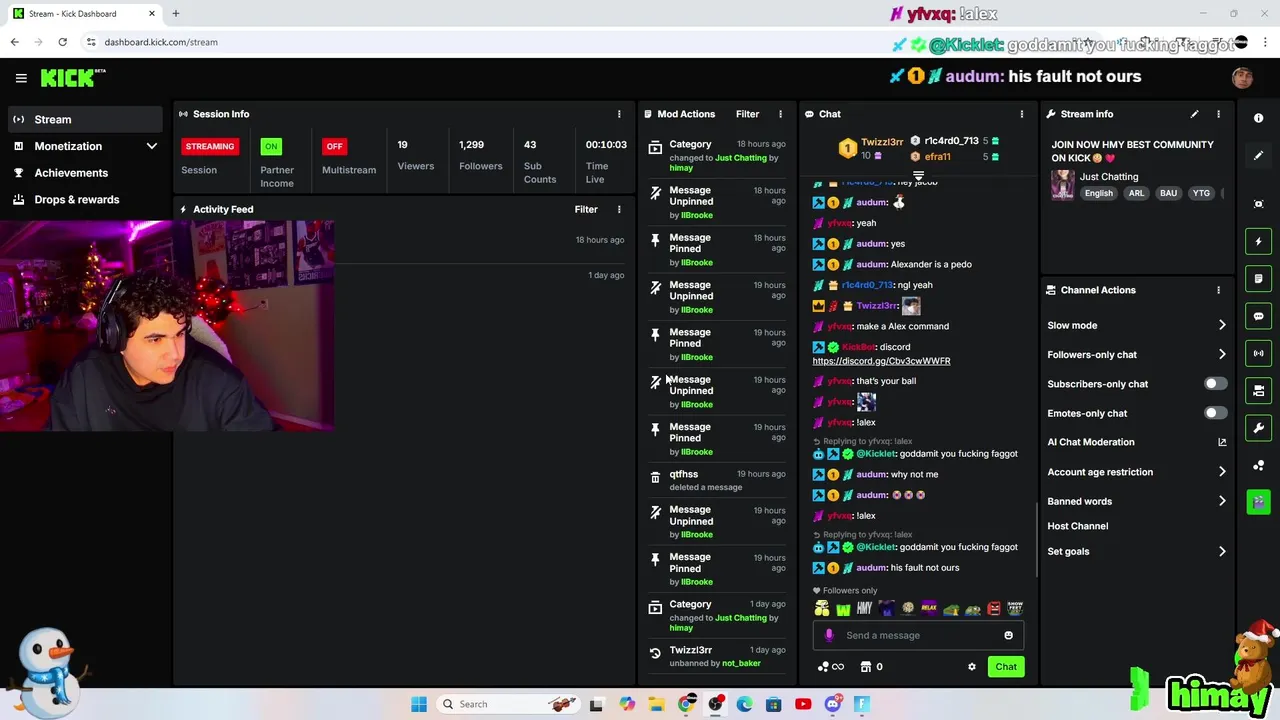Click the Just Chatting category thumbnail

tap(1062, 184)
